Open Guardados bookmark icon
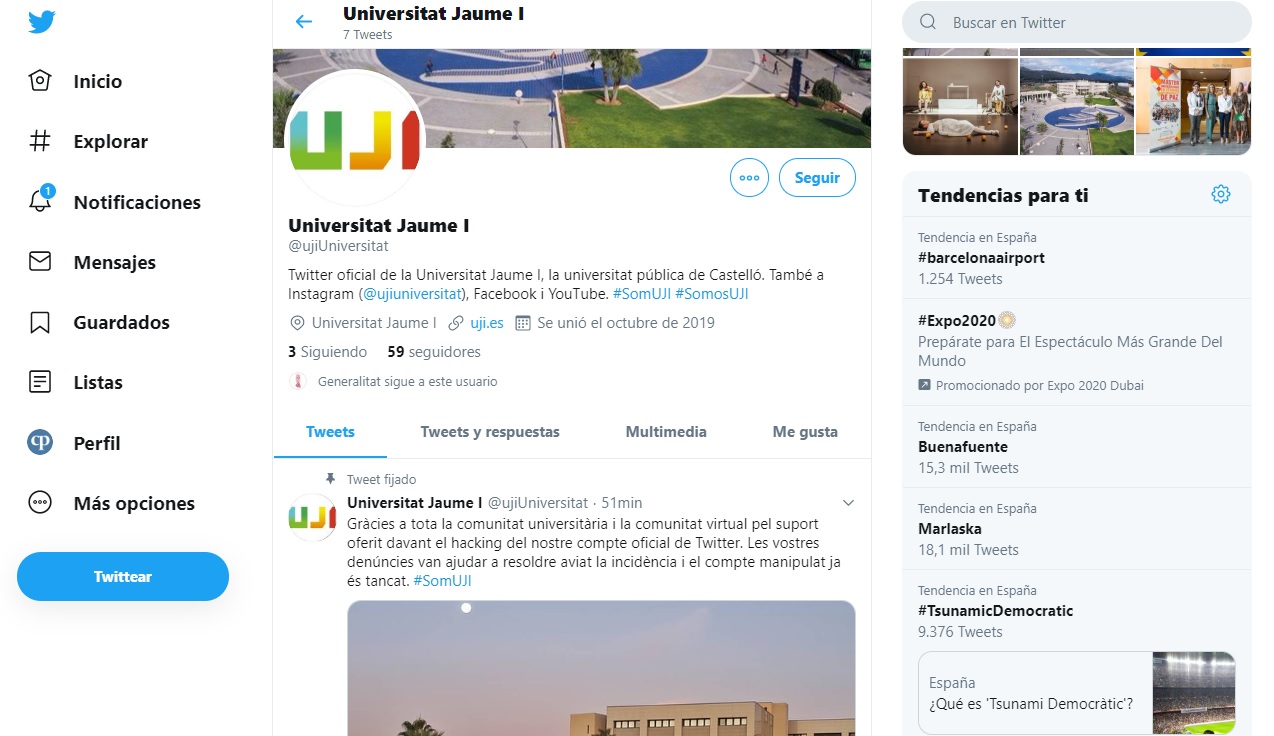Screen dimensions: 1274x736 point(40,322)
